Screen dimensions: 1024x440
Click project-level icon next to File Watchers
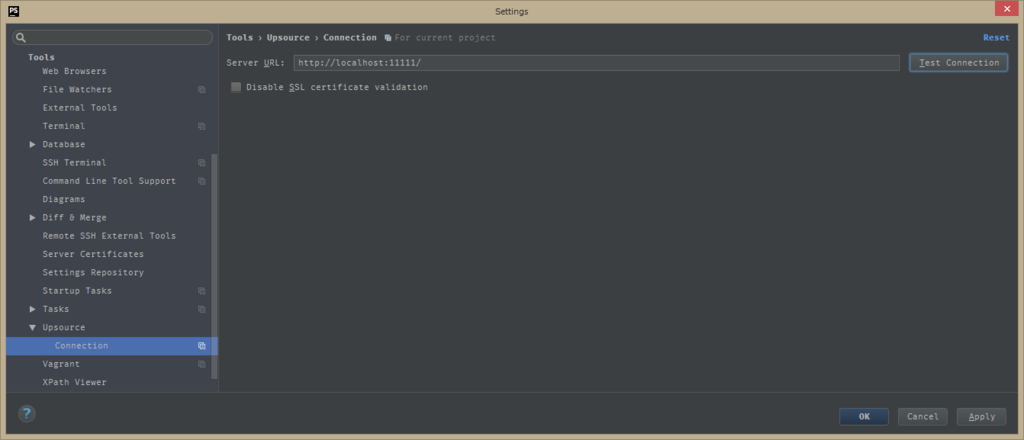point(202,89)
